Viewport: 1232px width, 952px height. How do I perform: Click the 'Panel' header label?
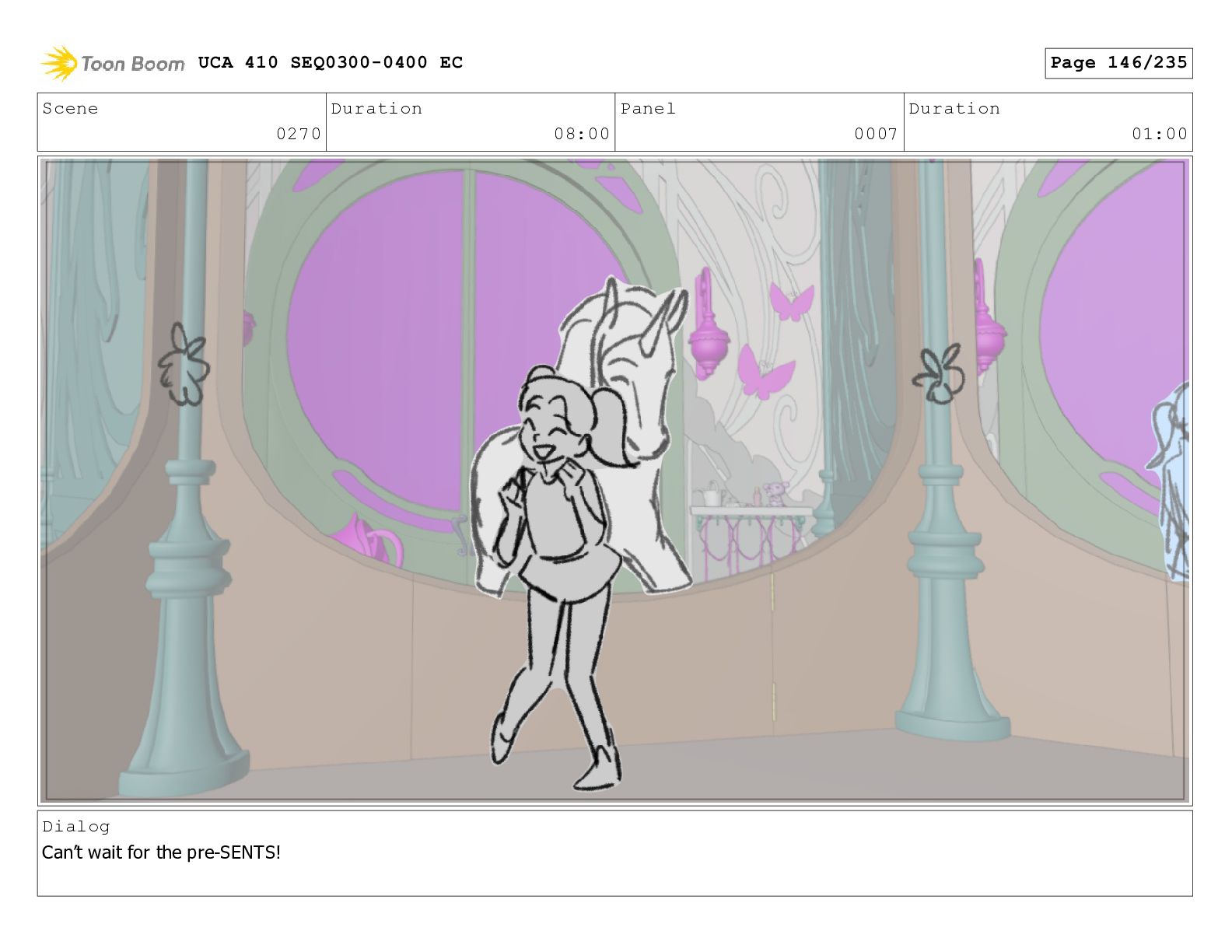tap(648, 108)
